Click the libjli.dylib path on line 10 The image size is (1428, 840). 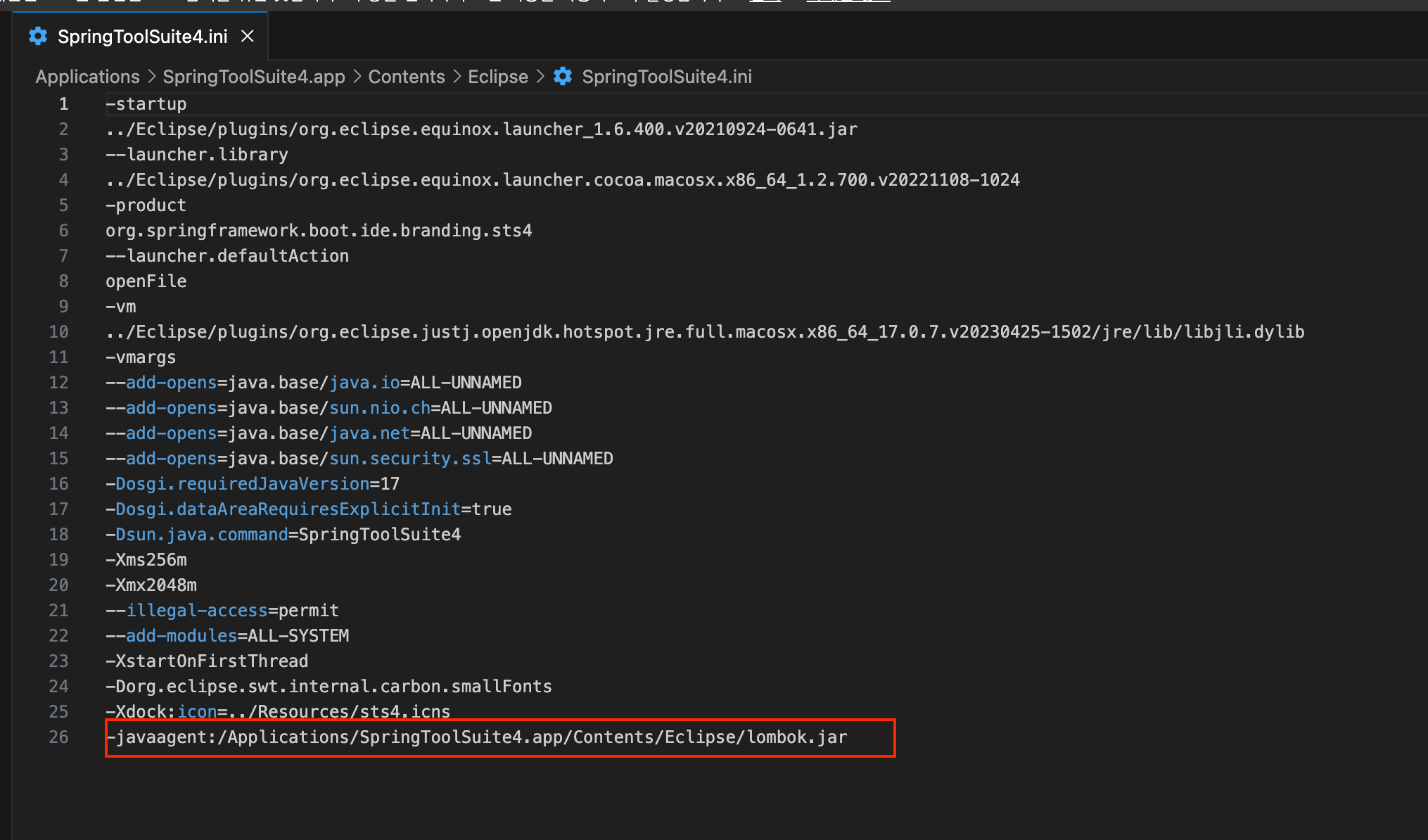click(x=1243, y=332)
